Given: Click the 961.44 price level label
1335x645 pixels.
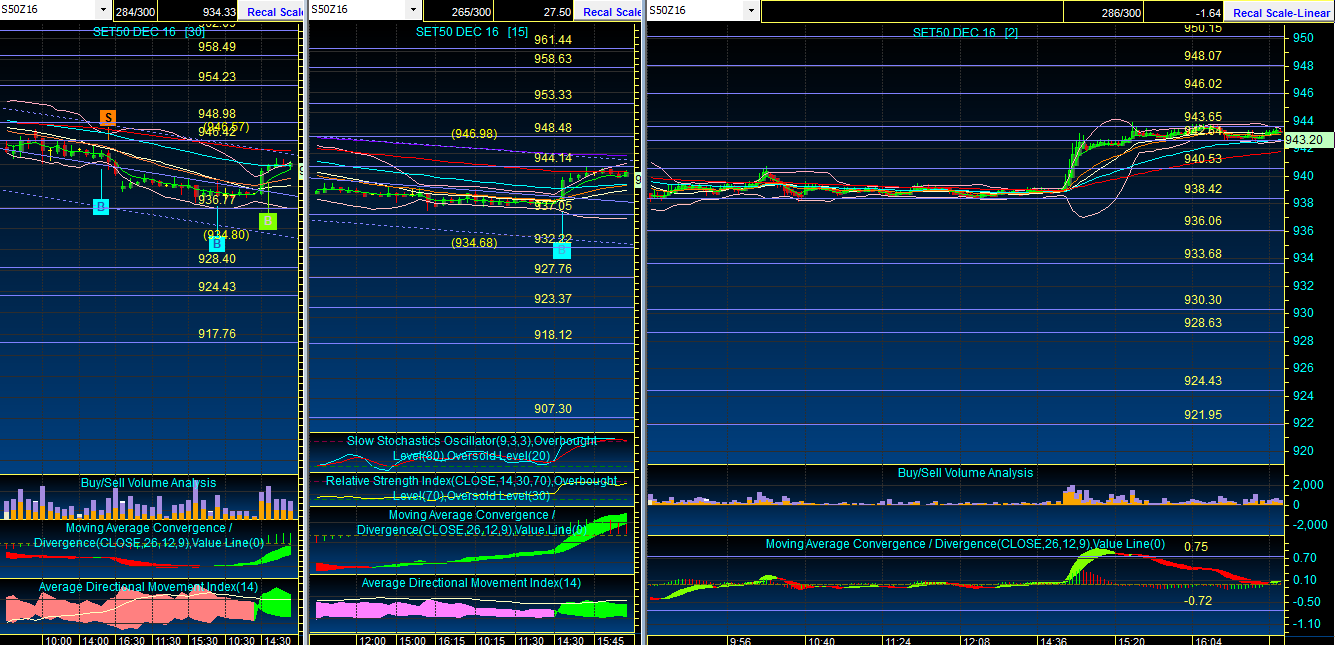Looking at the screenshot, I should tap(553, 40).
